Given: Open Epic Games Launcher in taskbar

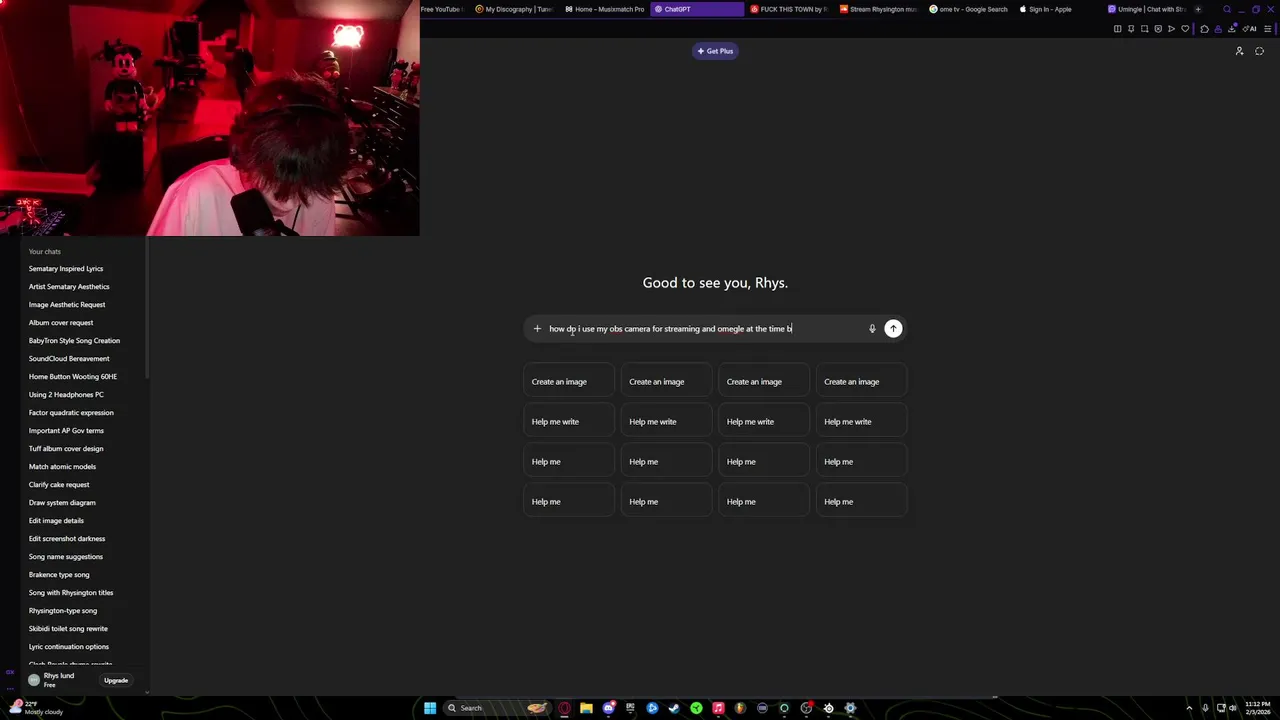Looking at the screenshot, I should 630,708.
